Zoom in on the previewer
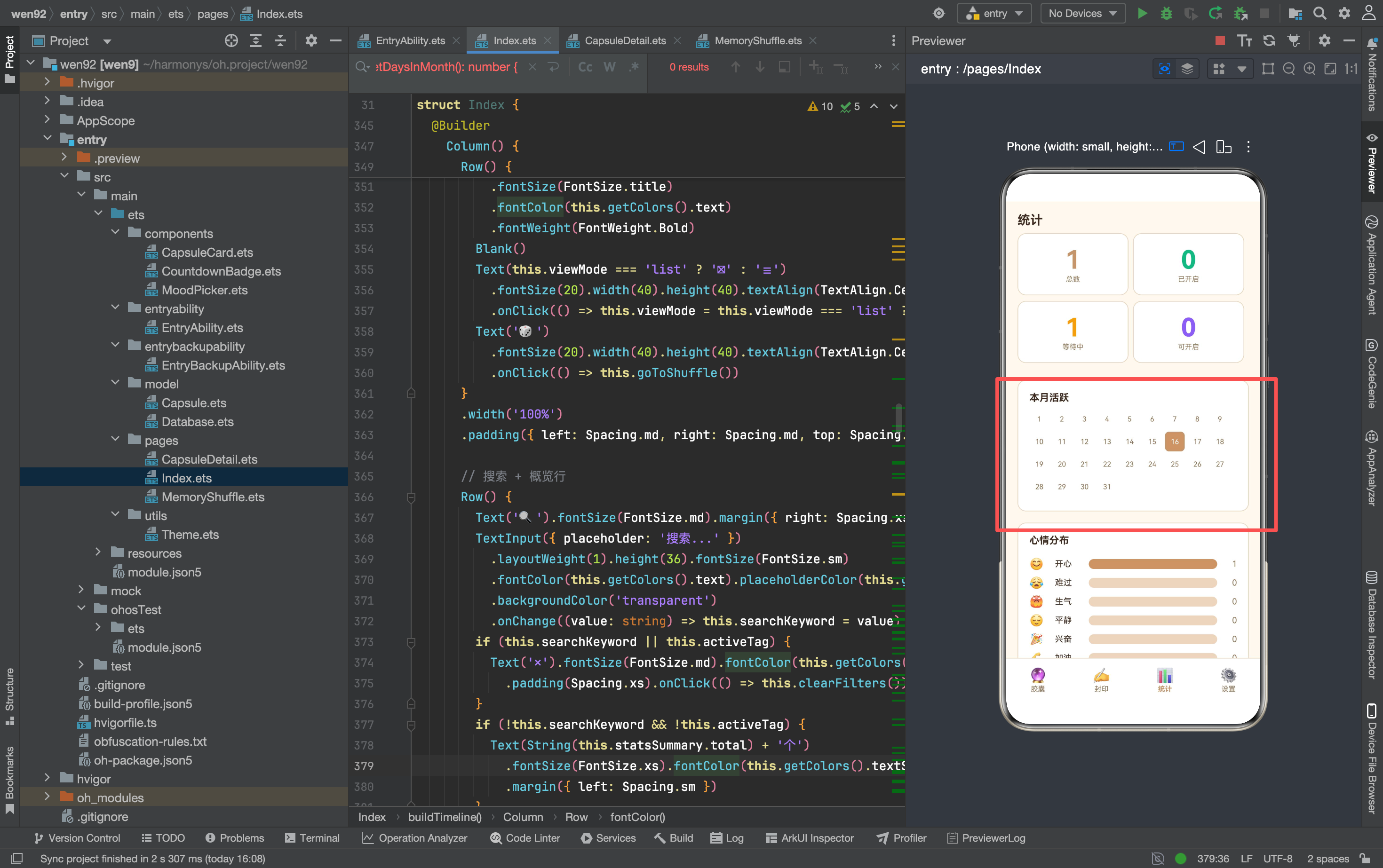This screenshot has width=1383, height=868. (1310, 69)
